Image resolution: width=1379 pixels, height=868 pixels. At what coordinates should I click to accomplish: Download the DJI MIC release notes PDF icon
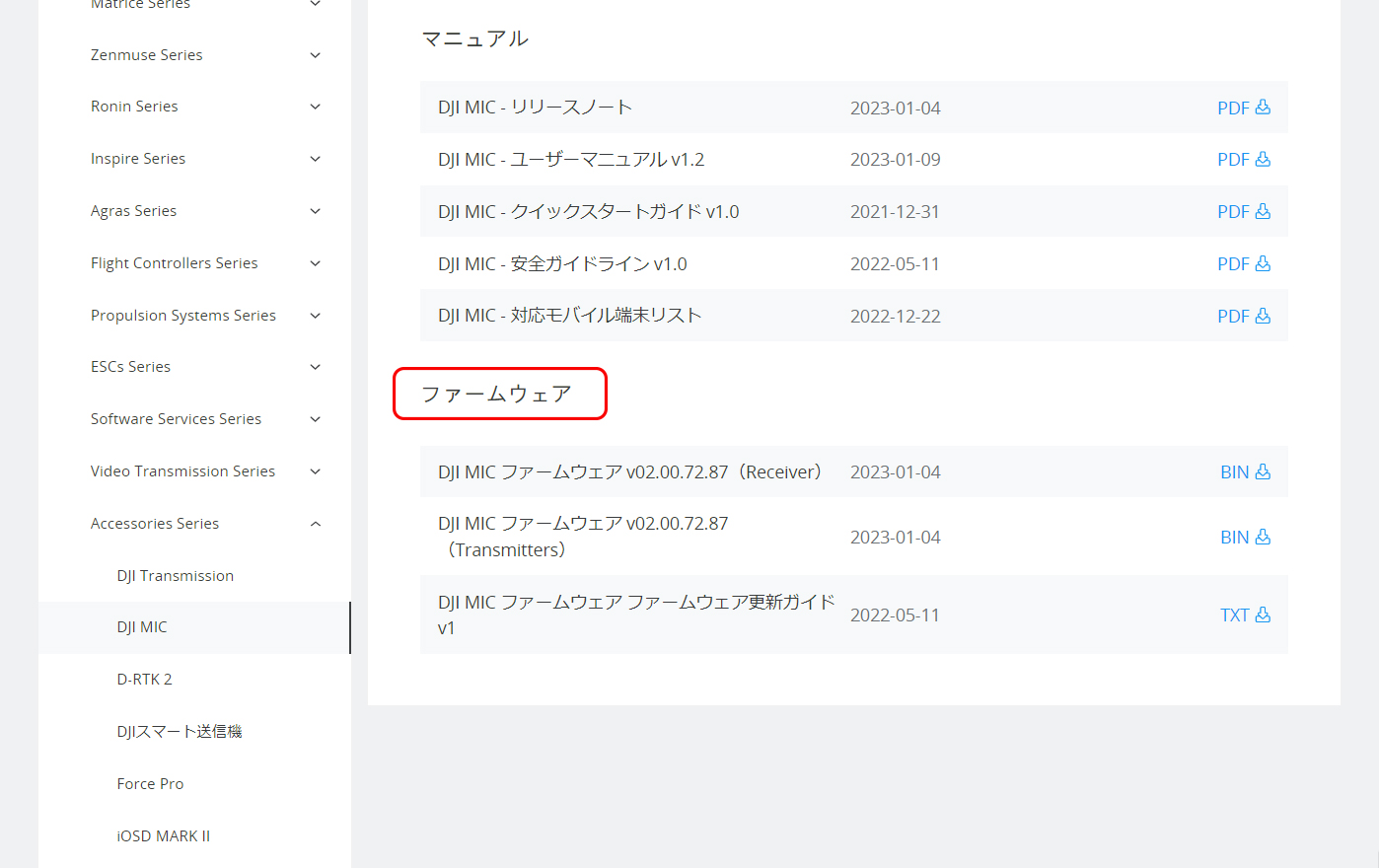(1262, 108)
